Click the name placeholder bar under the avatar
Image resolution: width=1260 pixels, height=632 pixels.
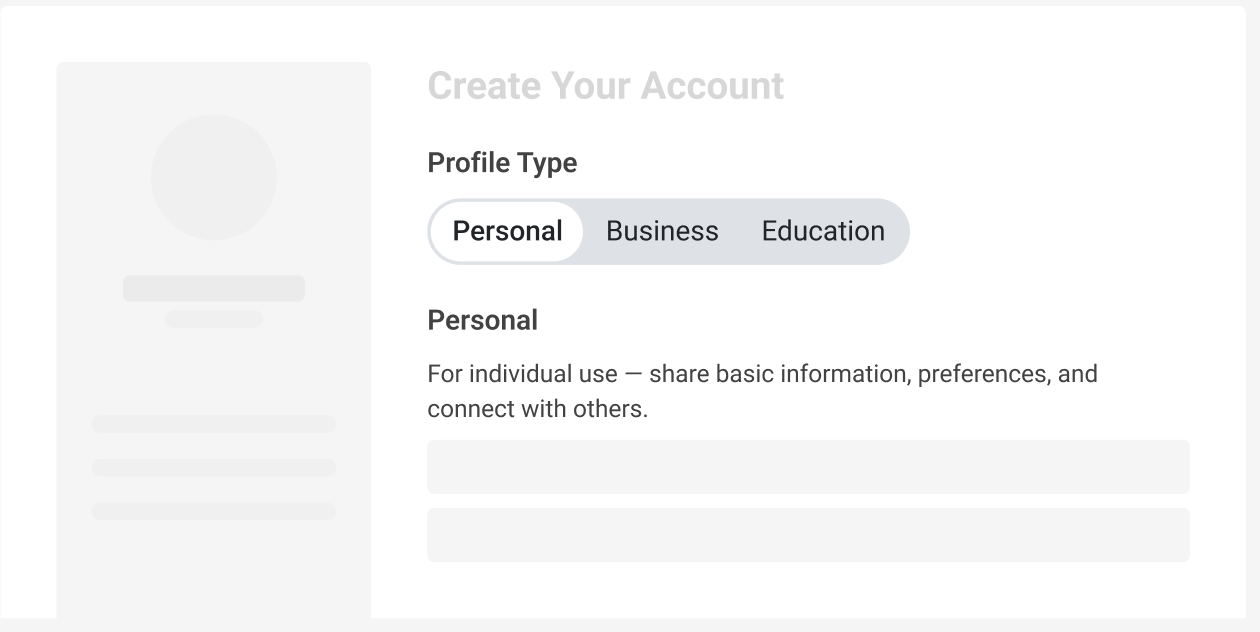pos(213,288)
